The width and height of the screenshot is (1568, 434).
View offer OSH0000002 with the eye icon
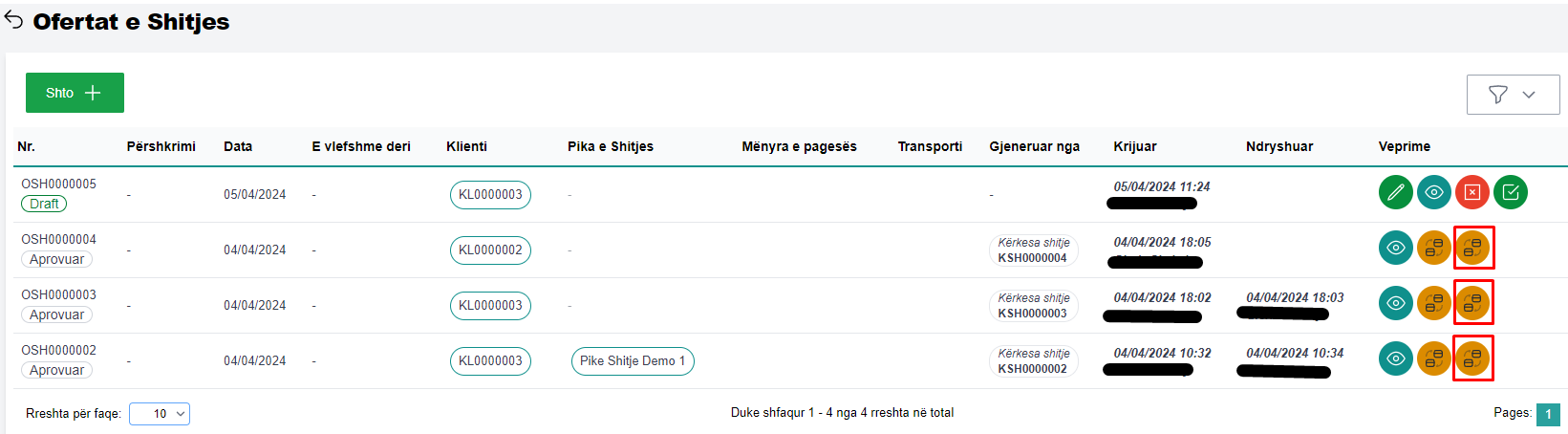[x=1396, y=359]
